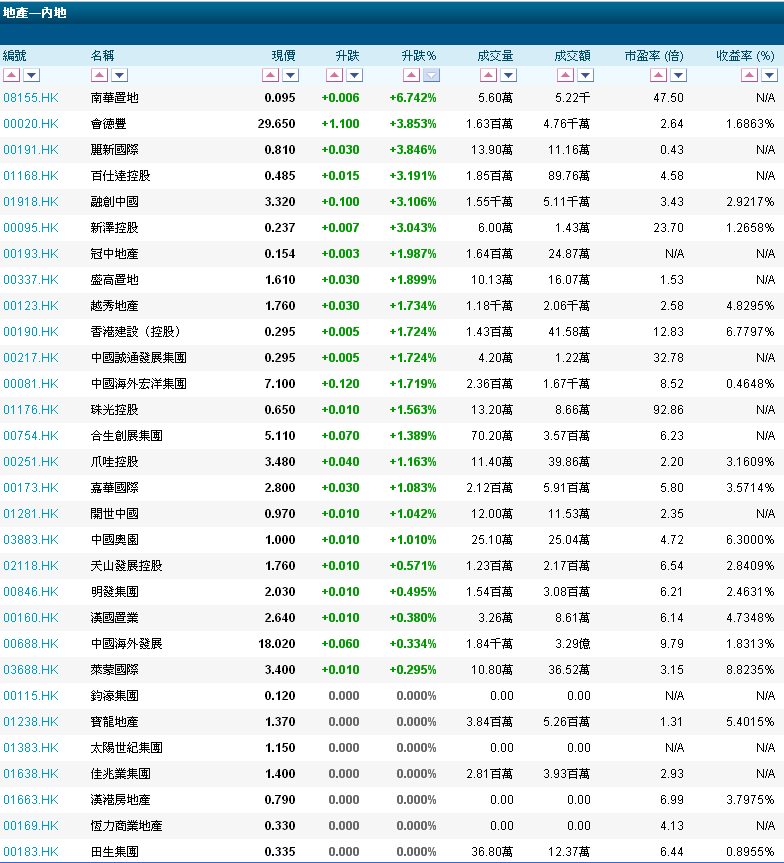784x863 pixels.
Task: Sort 升跌% column ascending with up arrow
Action: [x=411, y=75]
